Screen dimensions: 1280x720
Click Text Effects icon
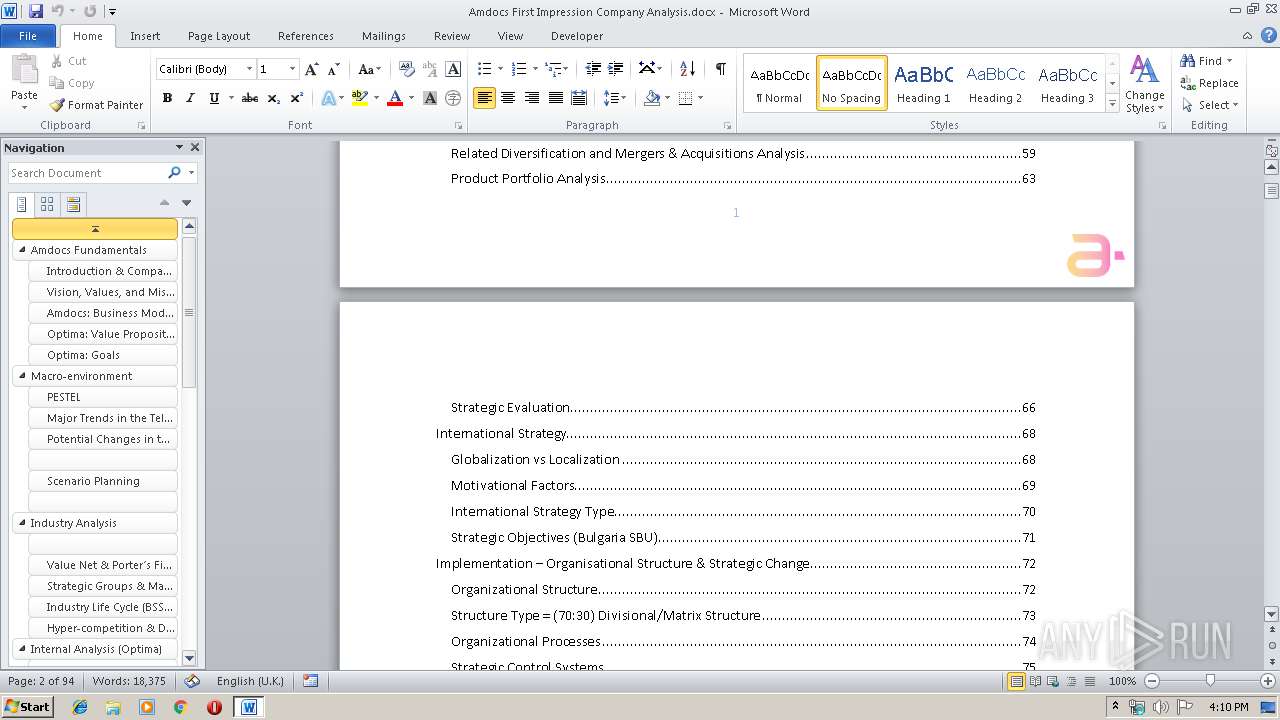coord(328,98)
